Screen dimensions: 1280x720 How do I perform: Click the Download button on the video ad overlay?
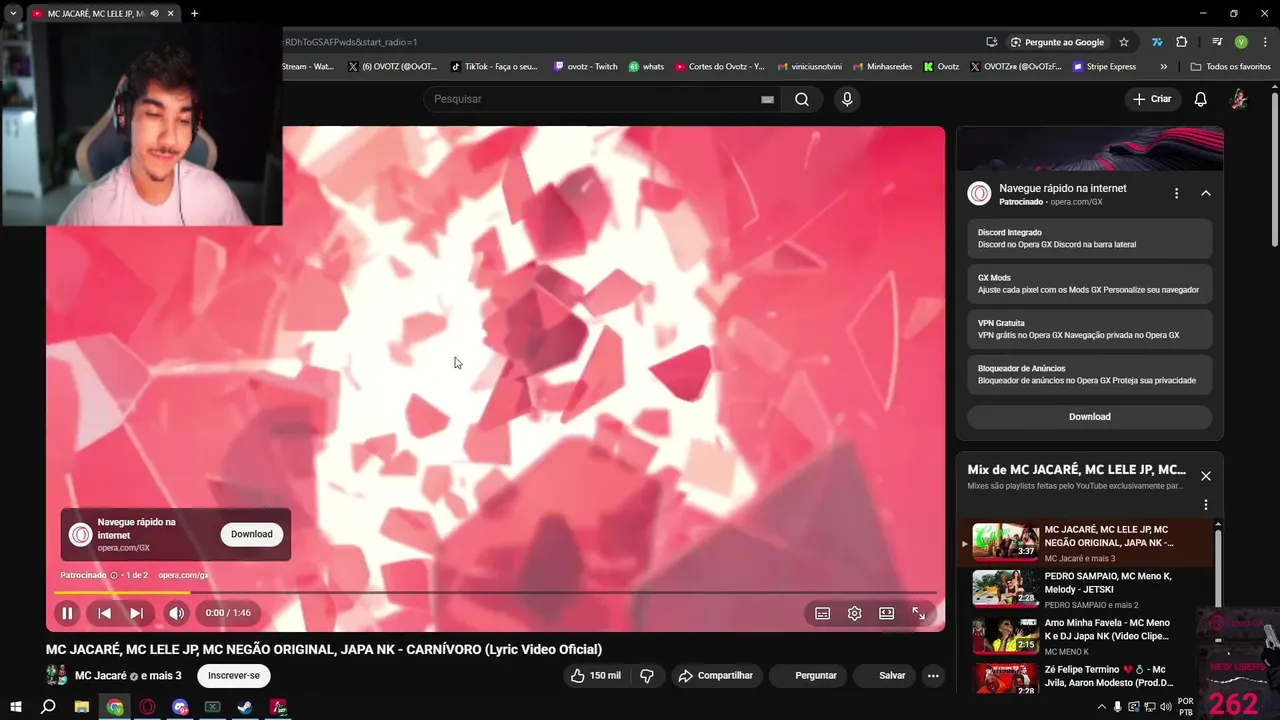(x=252, y=534)
